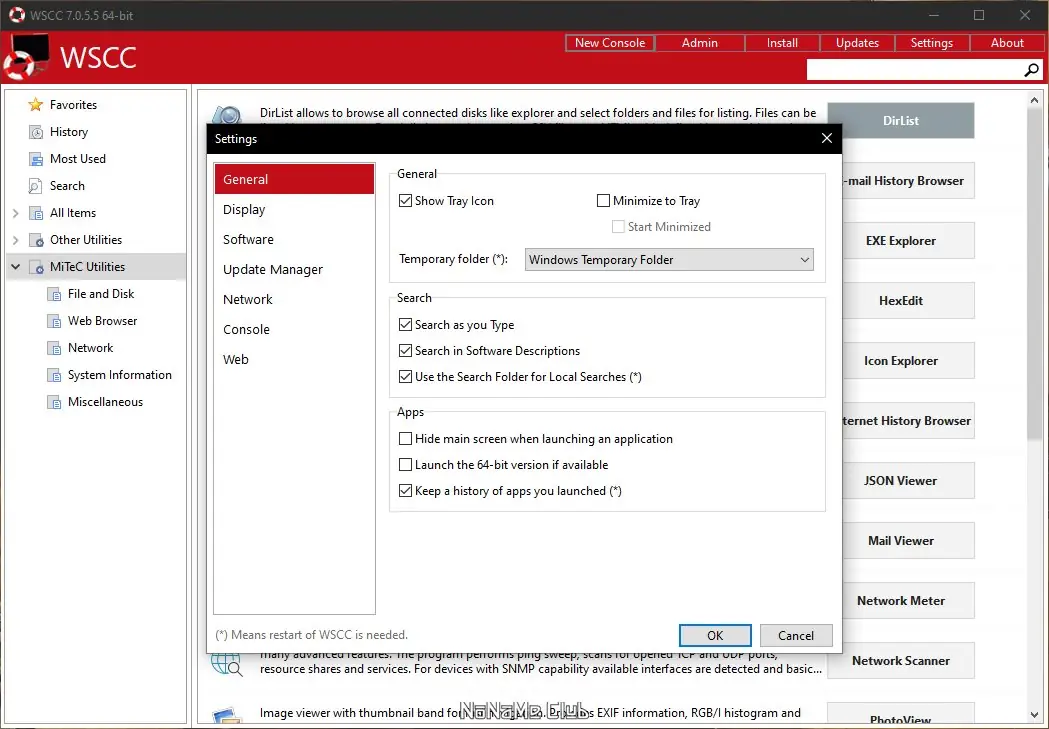
Task: Expand the All Items tree node
Action: click(15, 213)
